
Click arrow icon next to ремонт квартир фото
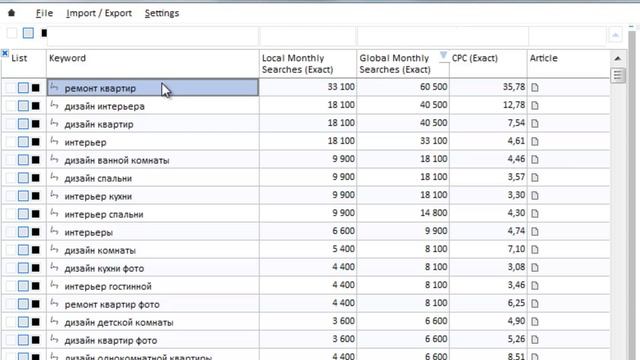54,302
